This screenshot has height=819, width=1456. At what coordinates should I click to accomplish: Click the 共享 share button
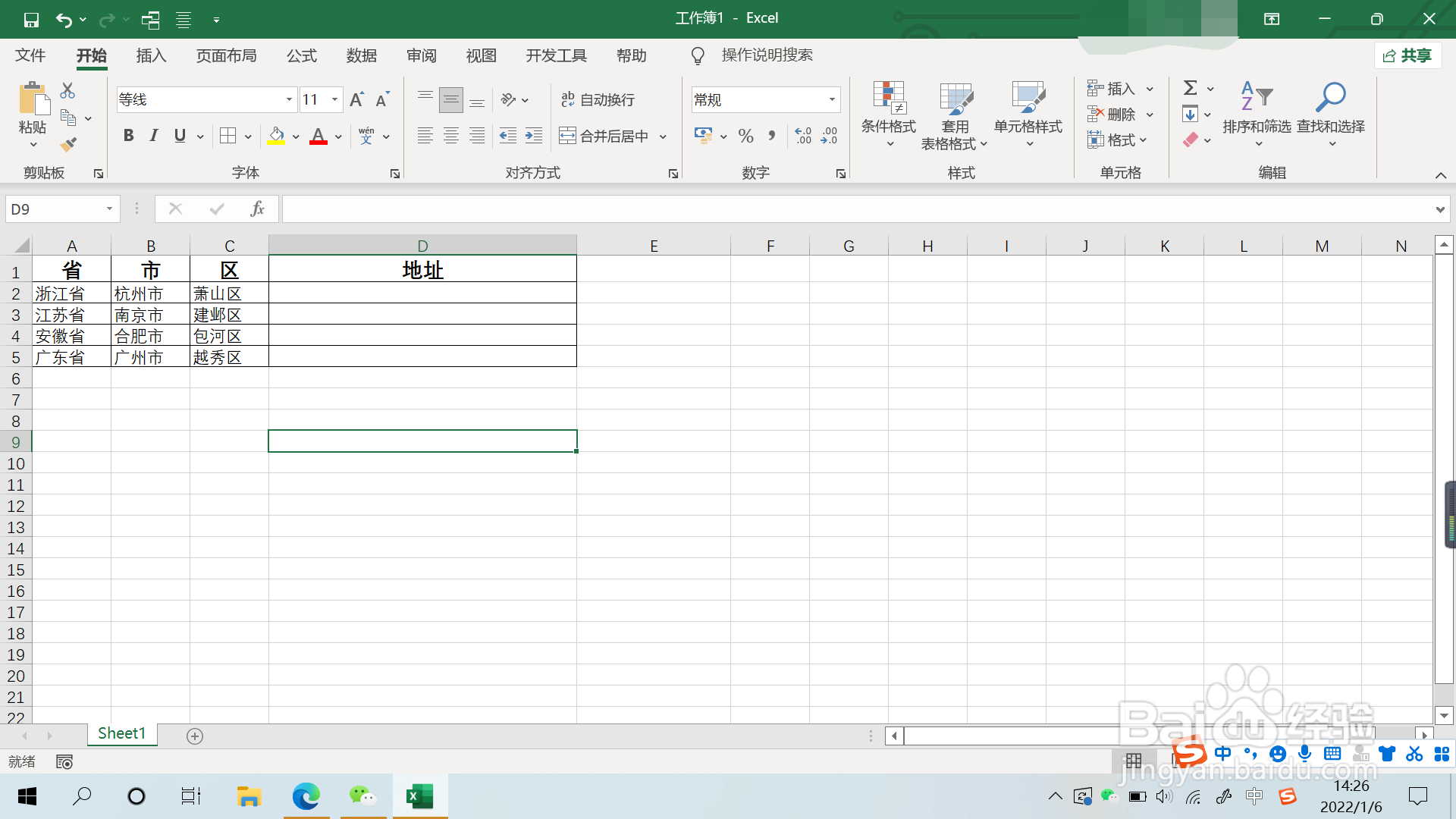pos(1407,55)
